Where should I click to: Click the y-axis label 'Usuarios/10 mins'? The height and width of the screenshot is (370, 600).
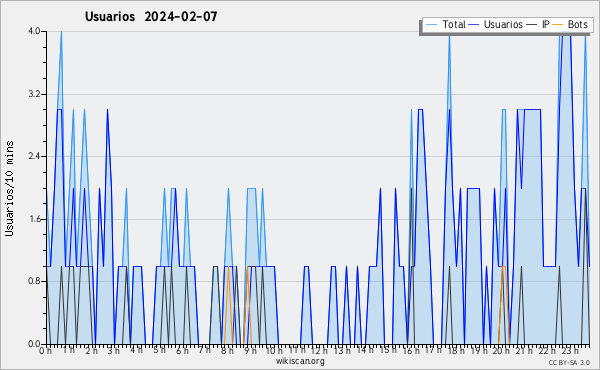coord(9,188)
